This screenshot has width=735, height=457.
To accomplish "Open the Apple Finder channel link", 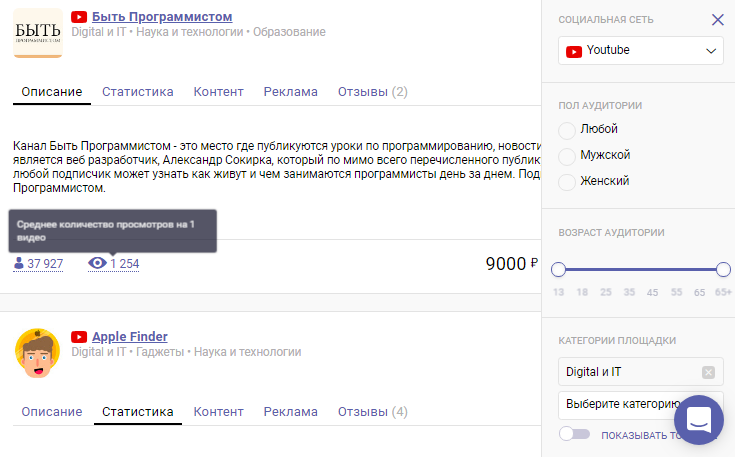I will pos(129,337).
